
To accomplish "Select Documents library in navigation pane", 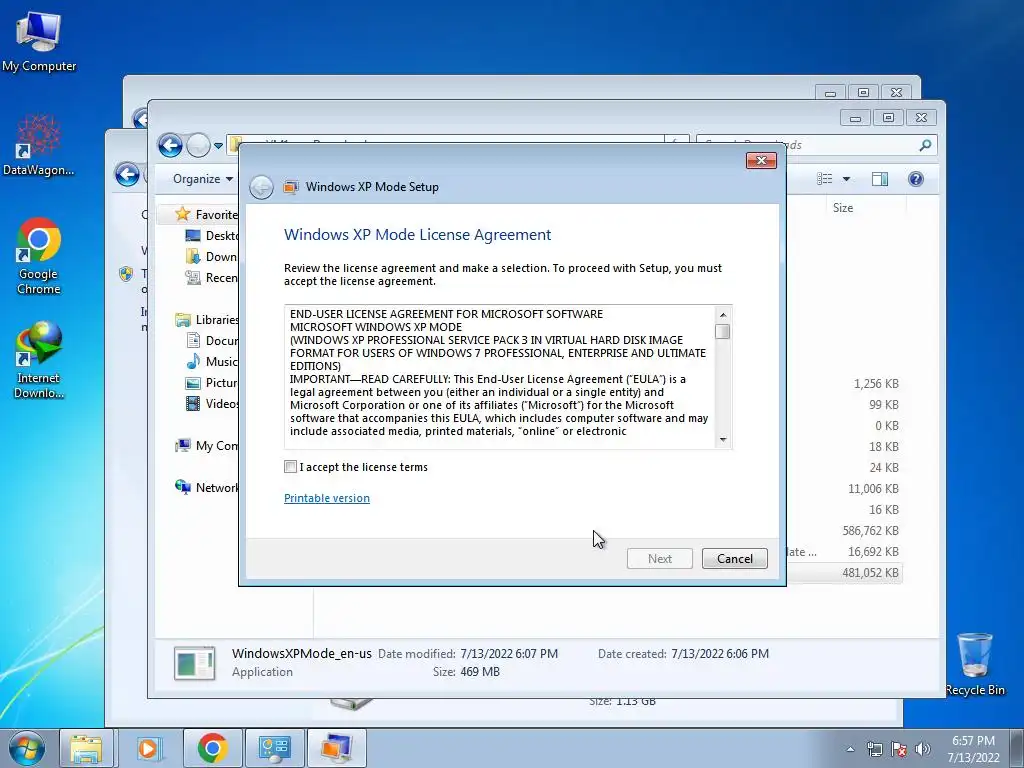I will 212,340.
